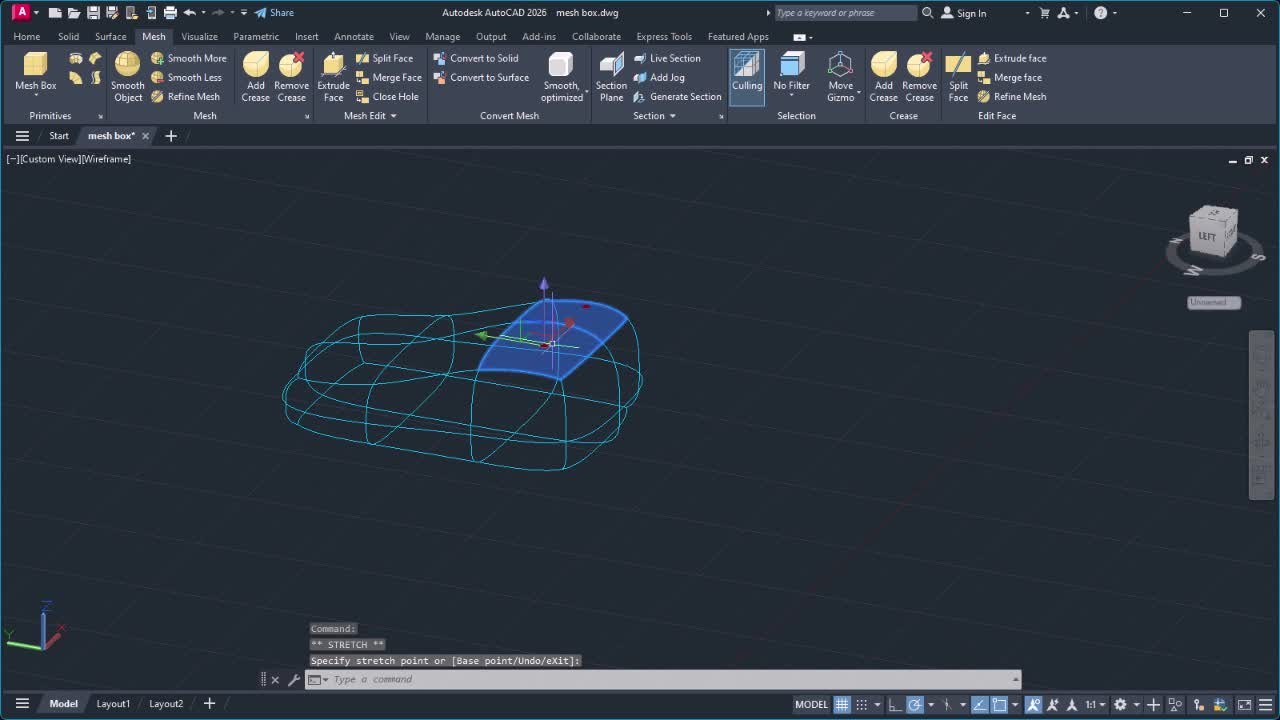Click the Close Hole tool

coord(388,97)
